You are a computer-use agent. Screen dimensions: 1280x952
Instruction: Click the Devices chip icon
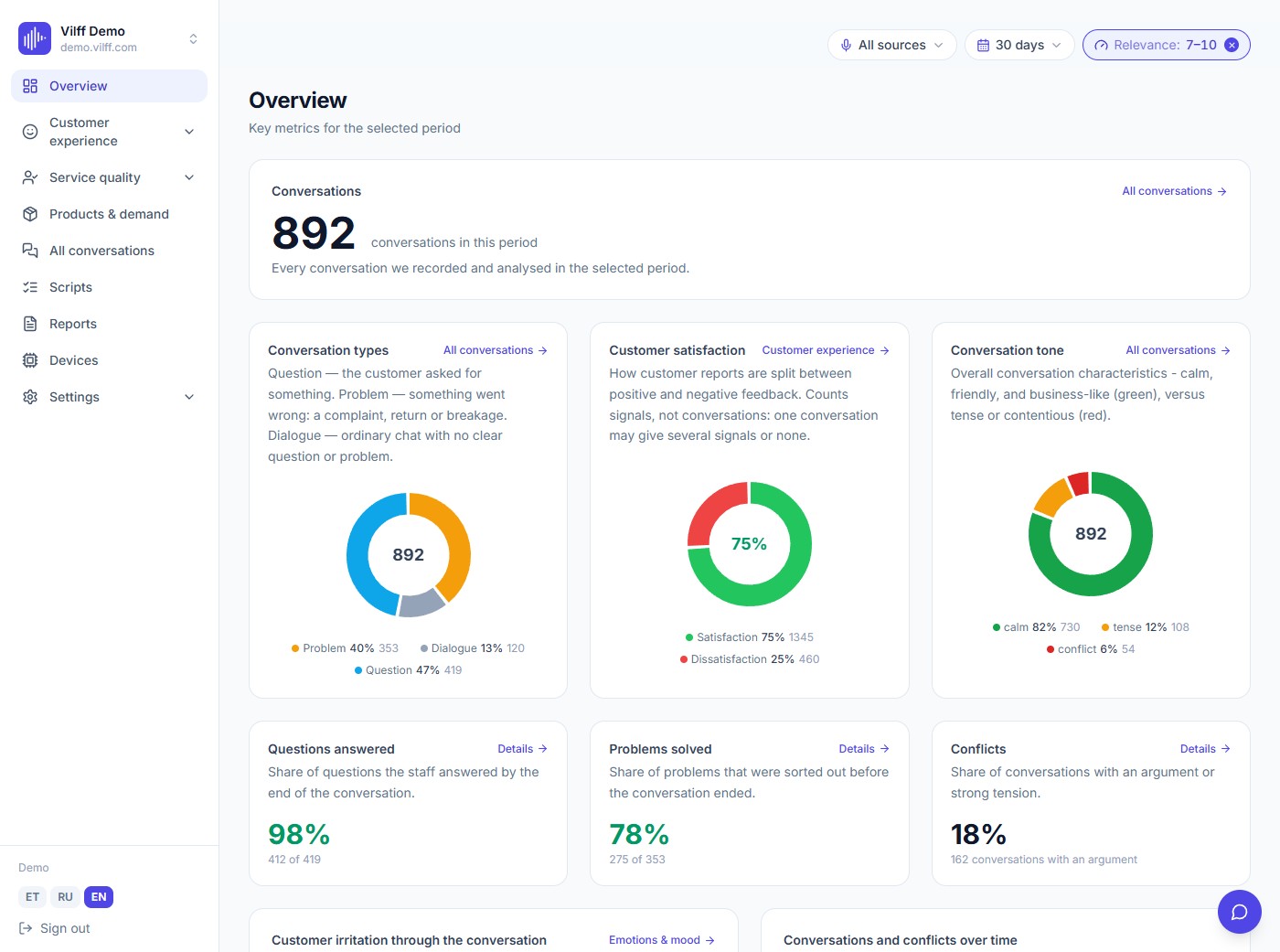(x=30, y=360)
